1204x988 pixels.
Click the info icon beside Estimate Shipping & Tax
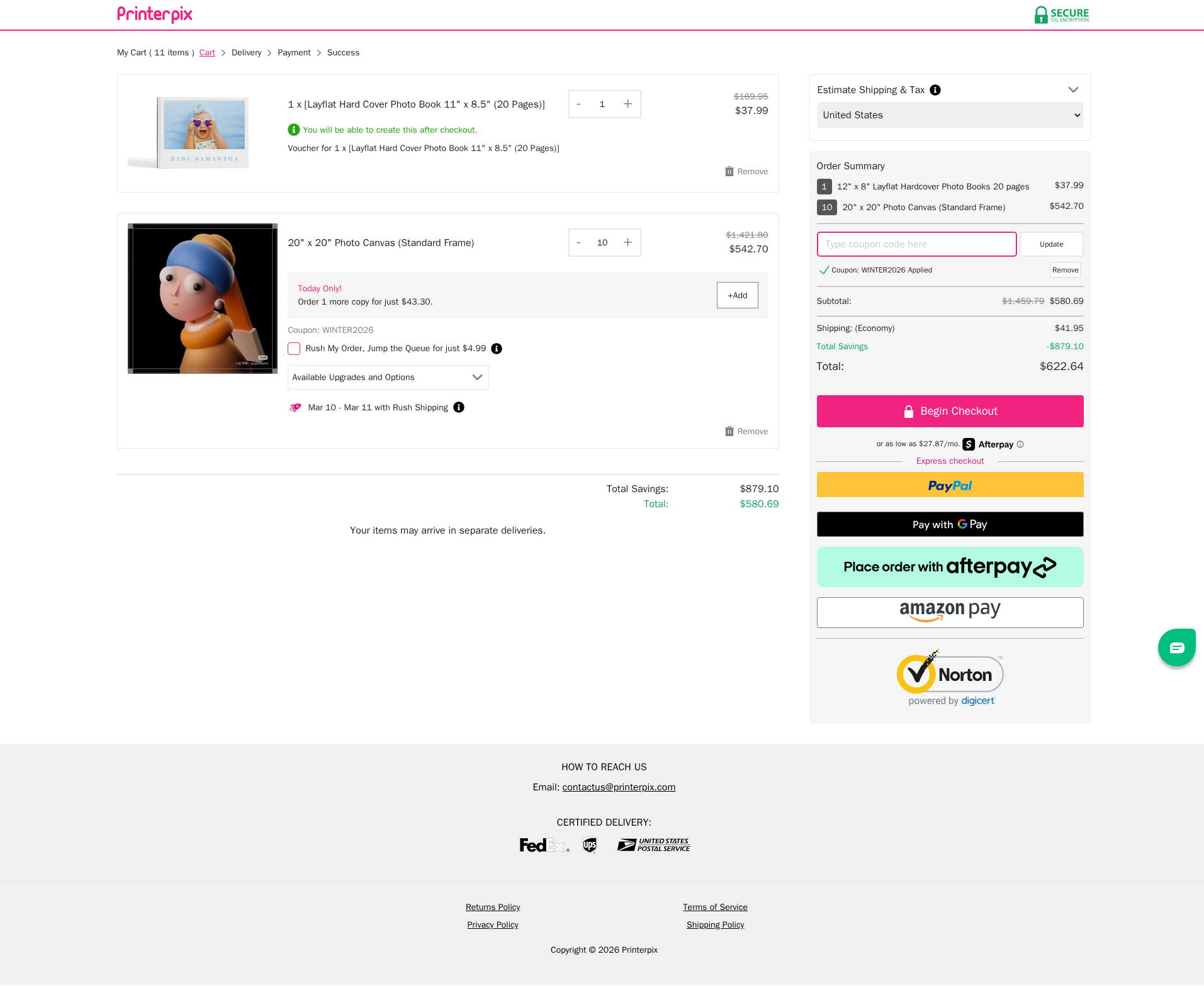pyautogui.click(x=935, y=90)
